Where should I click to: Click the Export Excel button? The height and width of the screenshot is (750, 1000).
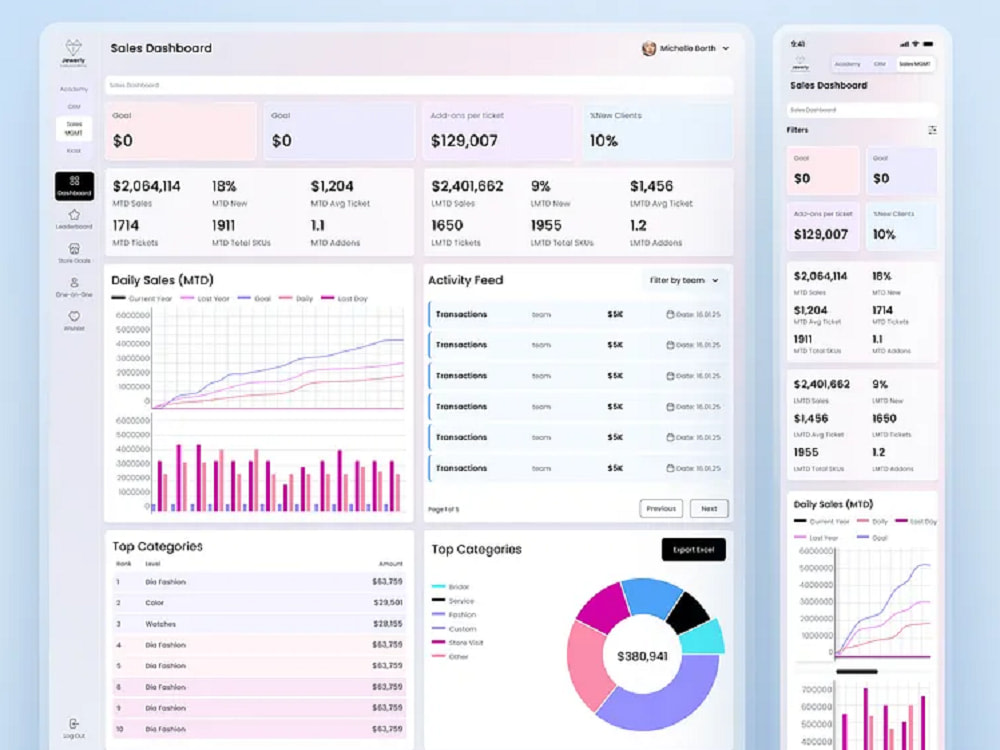[x=693, y=550]
